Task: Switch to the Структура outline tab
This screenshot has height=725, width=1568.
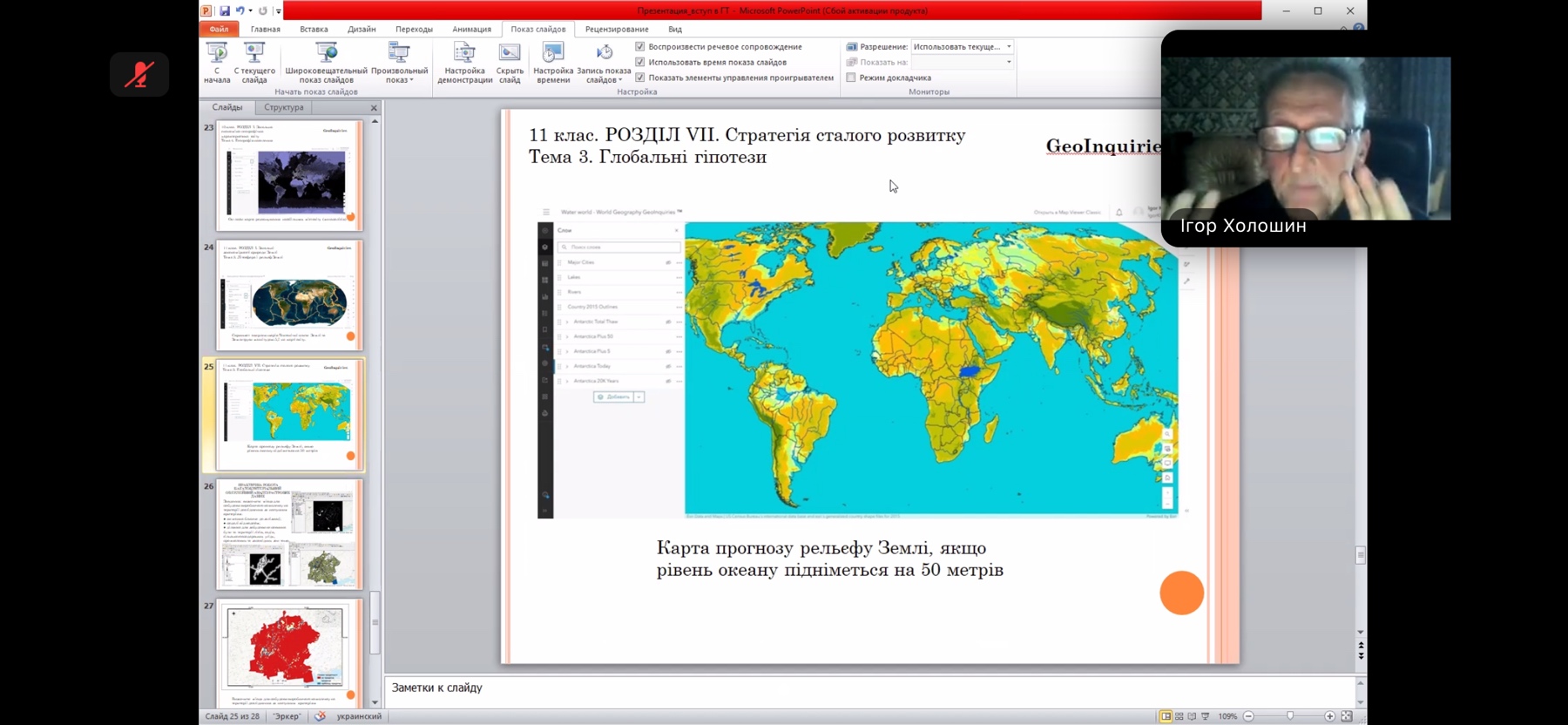Action: click(x=284, y=107)
